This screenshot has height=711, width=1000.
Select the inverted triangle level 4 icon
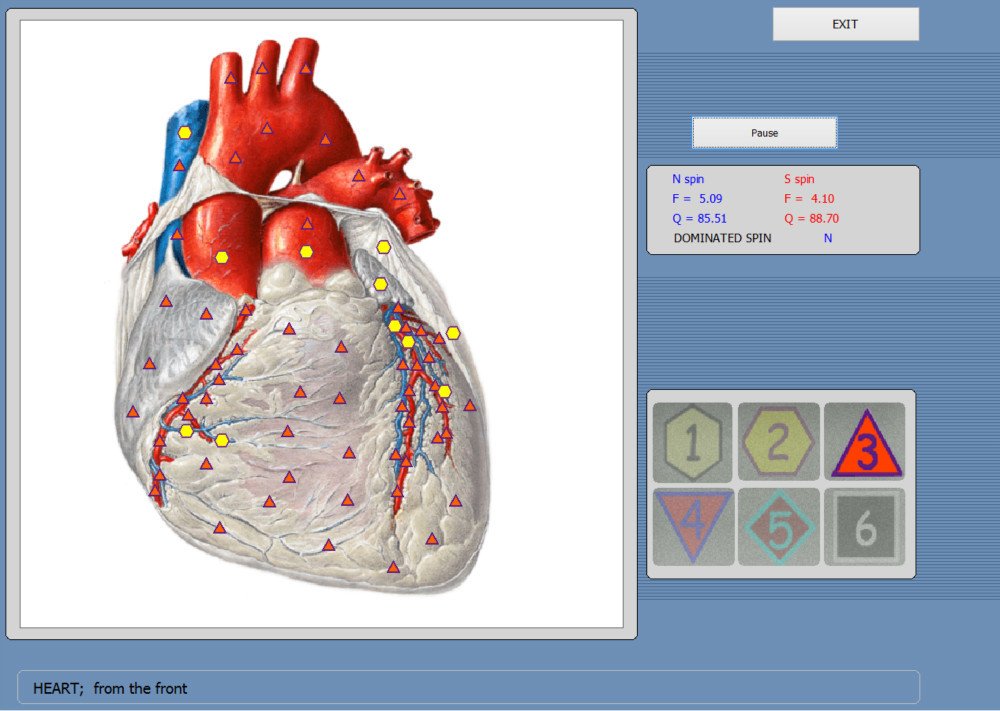(692, 525)
